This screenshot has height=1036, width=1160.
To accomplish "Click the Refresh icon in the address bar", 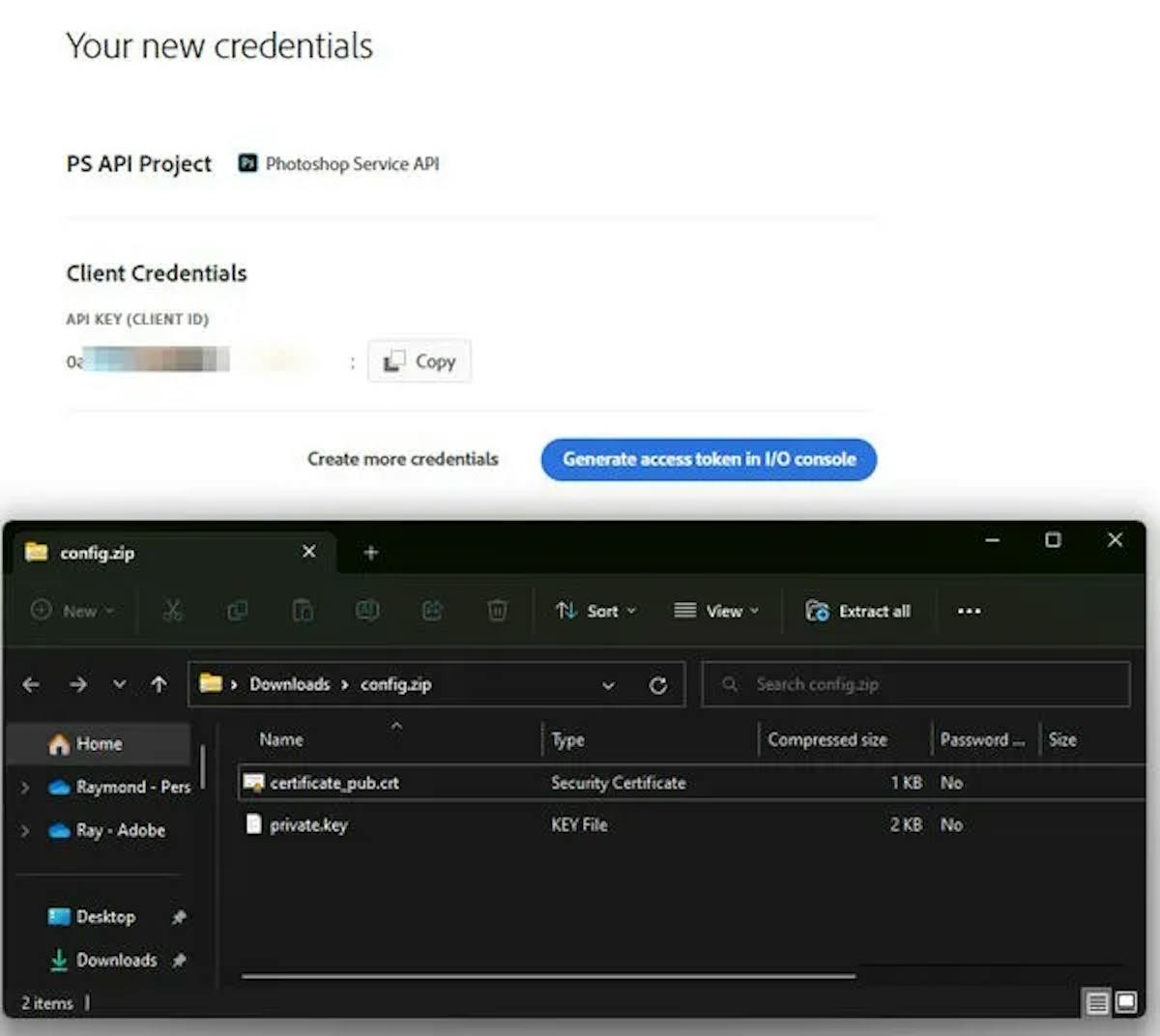I will [x=658, y=684].
